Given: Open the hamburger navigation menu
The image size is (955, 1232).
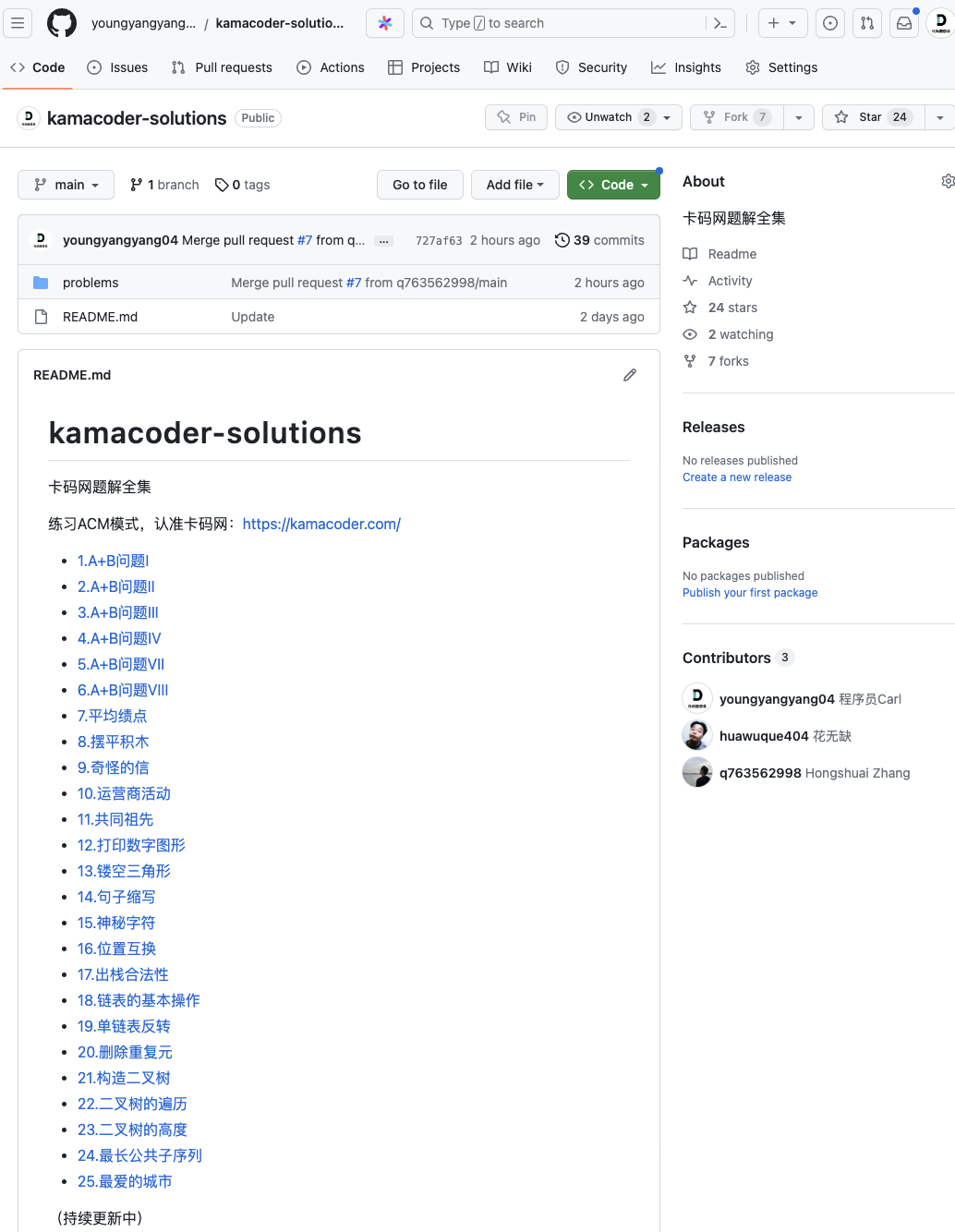Looking at the screenshot, I should (x=18, y=23).
